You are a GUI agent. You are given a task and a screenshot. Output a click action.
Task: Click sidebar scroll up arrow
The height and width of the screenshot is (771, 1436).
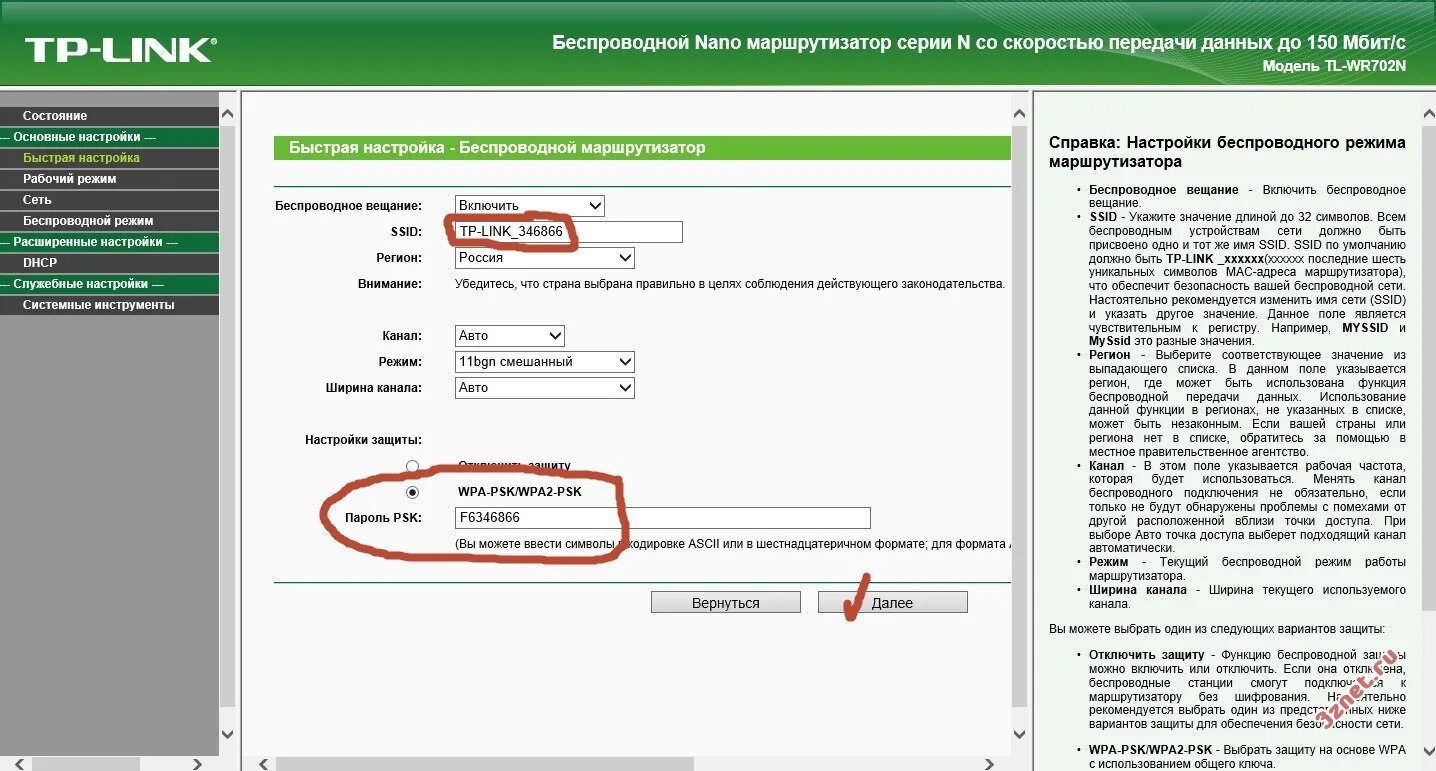[x=227, y=115]
